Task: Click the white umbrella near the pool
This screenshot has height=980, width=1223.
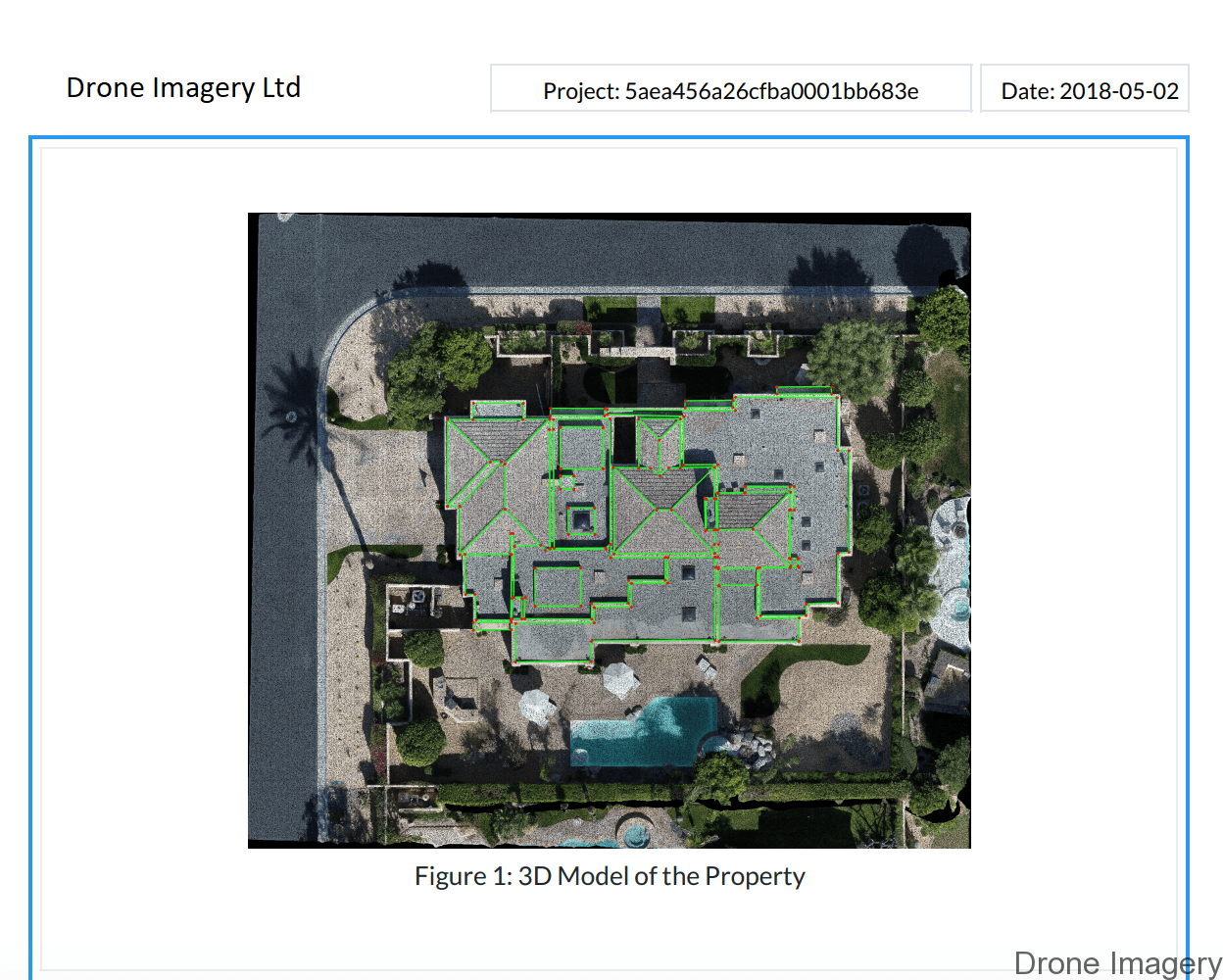Action: pyautogui.click(x=619, y=678)
